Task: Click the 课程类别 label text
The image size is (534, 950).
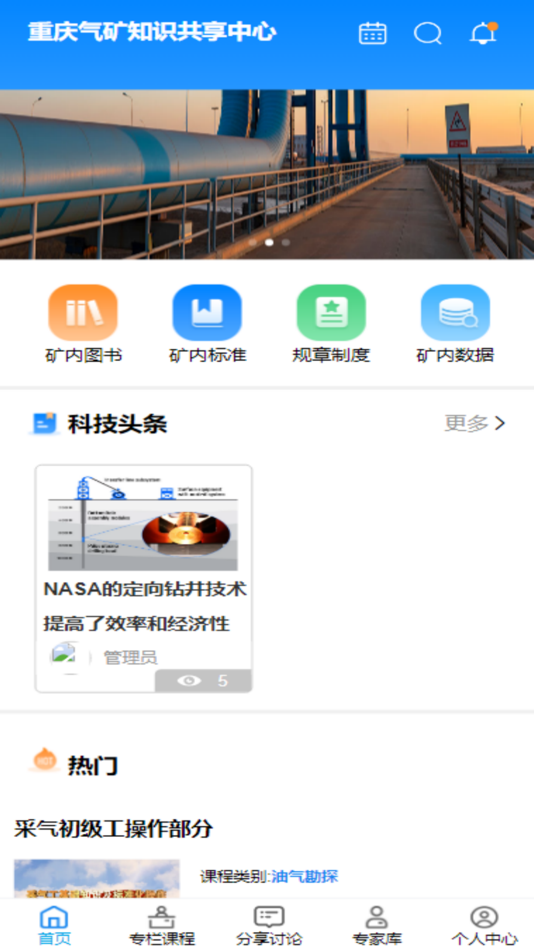Action: click(234, 876)
